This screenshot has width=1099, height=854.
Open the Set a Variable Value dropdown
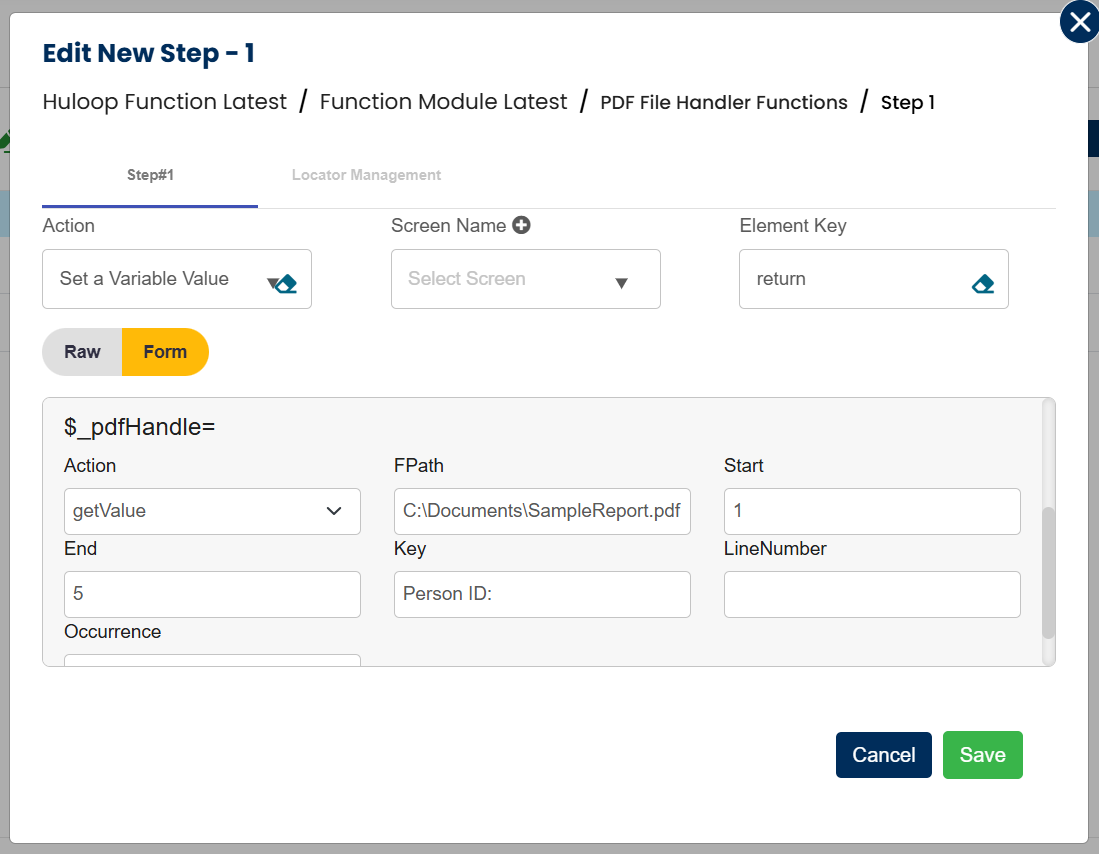[x=177, y=279]
